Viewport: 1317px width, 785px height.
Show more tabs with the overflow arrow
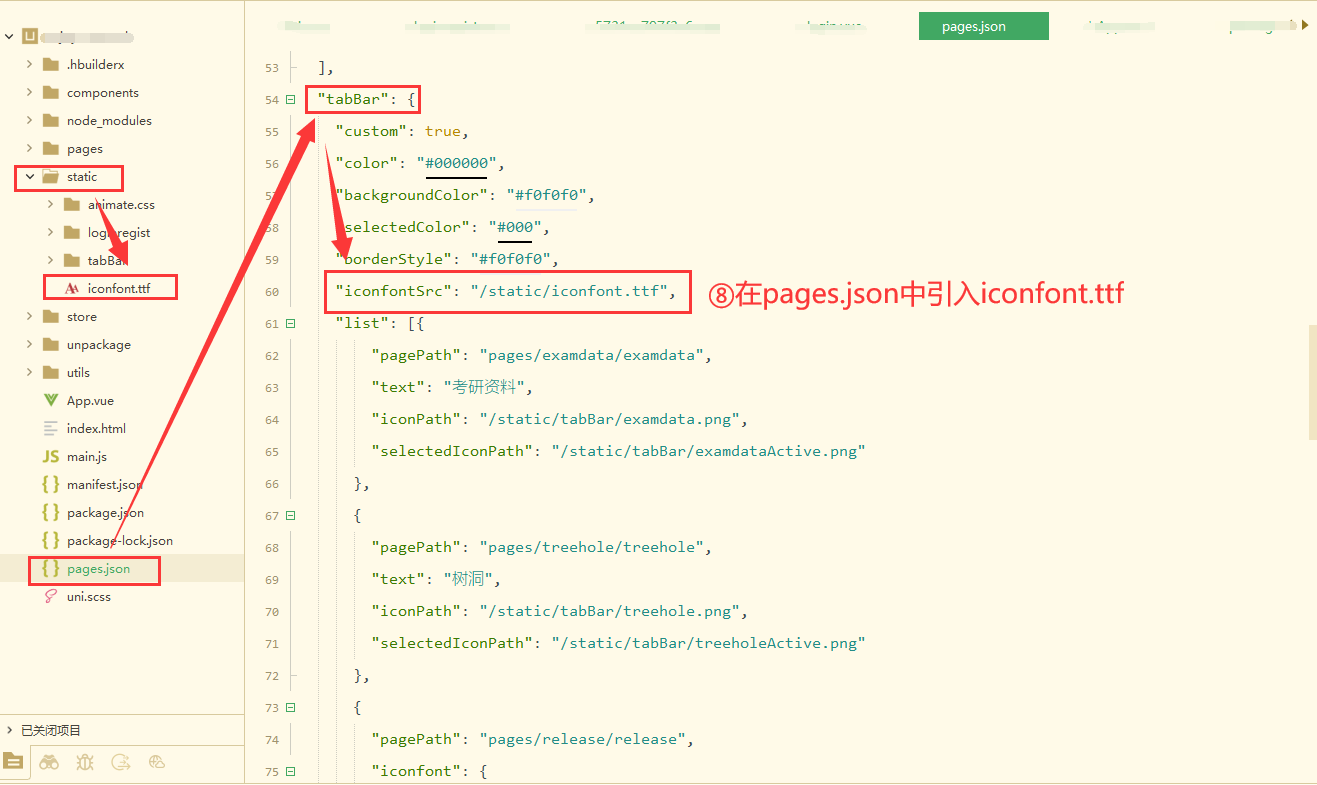[1304, 26]
